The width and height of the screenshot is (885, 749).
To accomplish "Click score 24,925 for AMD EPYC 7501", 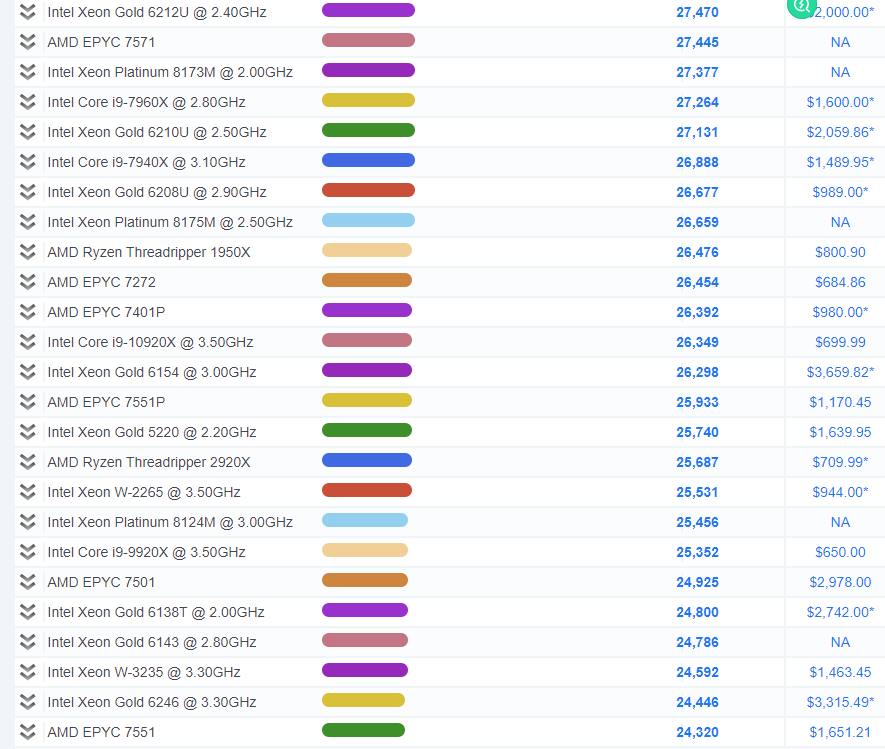I will click(x=698, y=582).
